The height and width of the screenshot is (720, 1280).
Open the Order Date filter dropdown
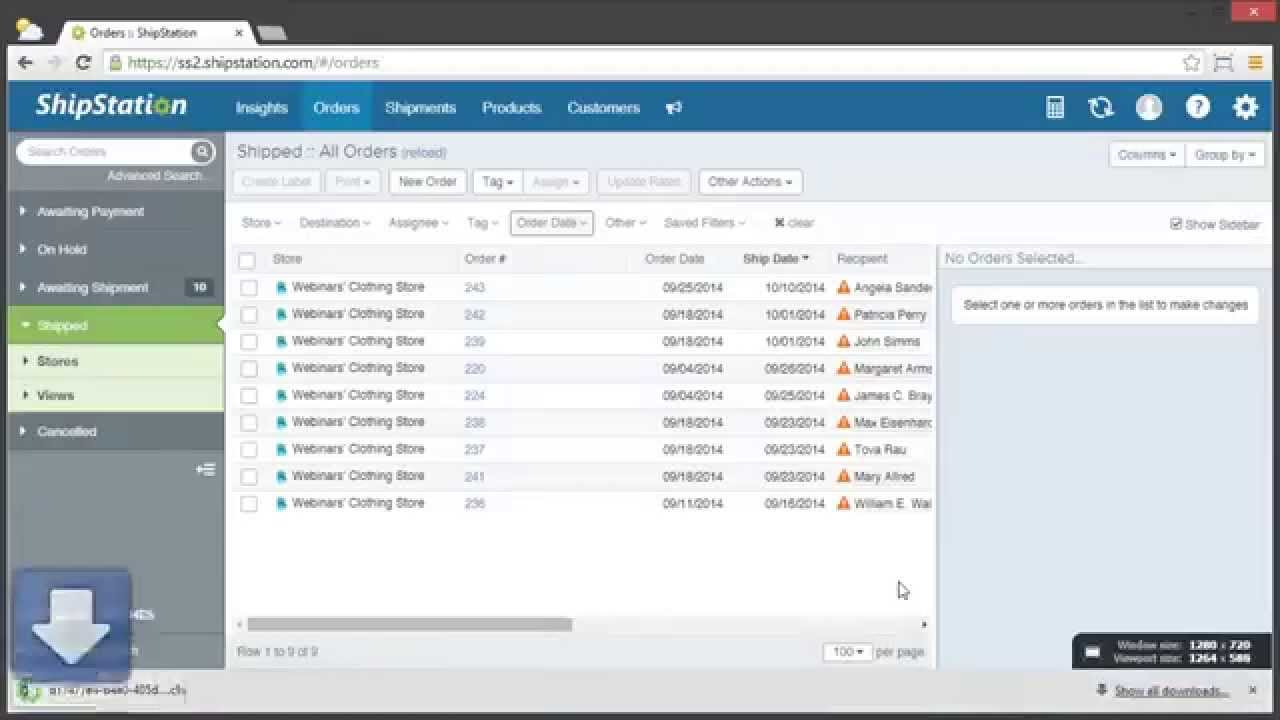click(x=552, y=223)
